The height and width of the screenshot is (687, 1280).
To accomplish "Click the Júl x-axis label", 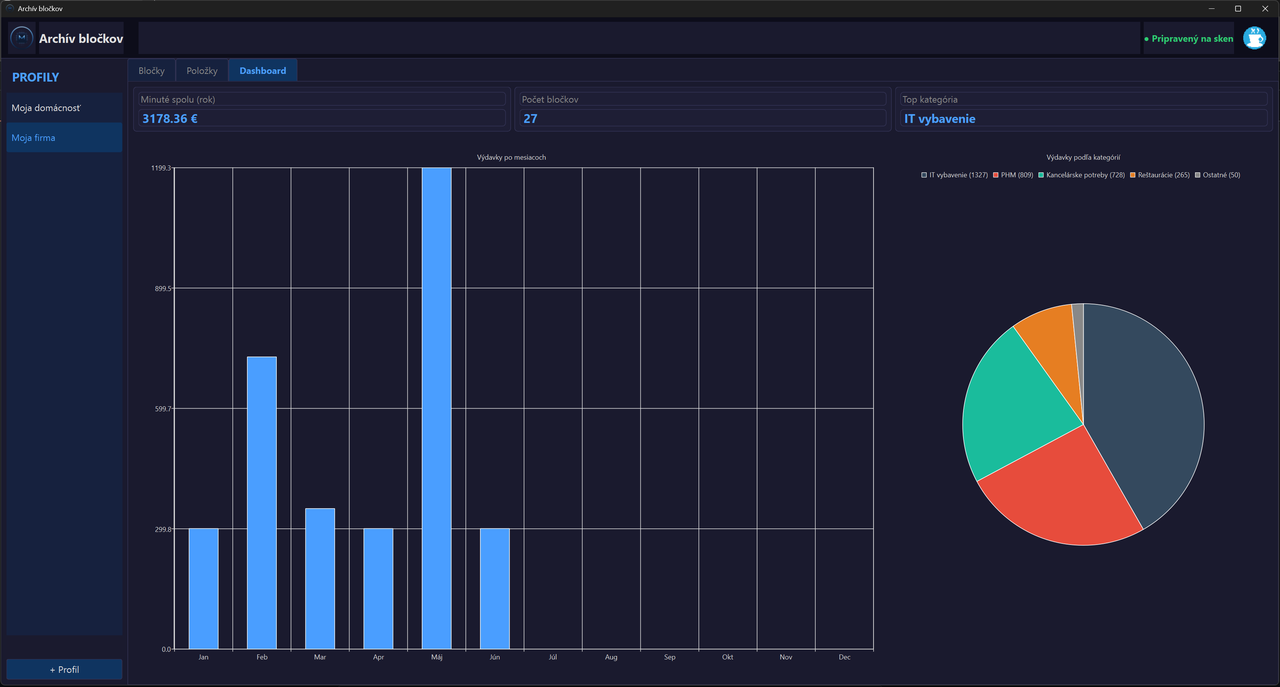I will click(x=553, y=657).
